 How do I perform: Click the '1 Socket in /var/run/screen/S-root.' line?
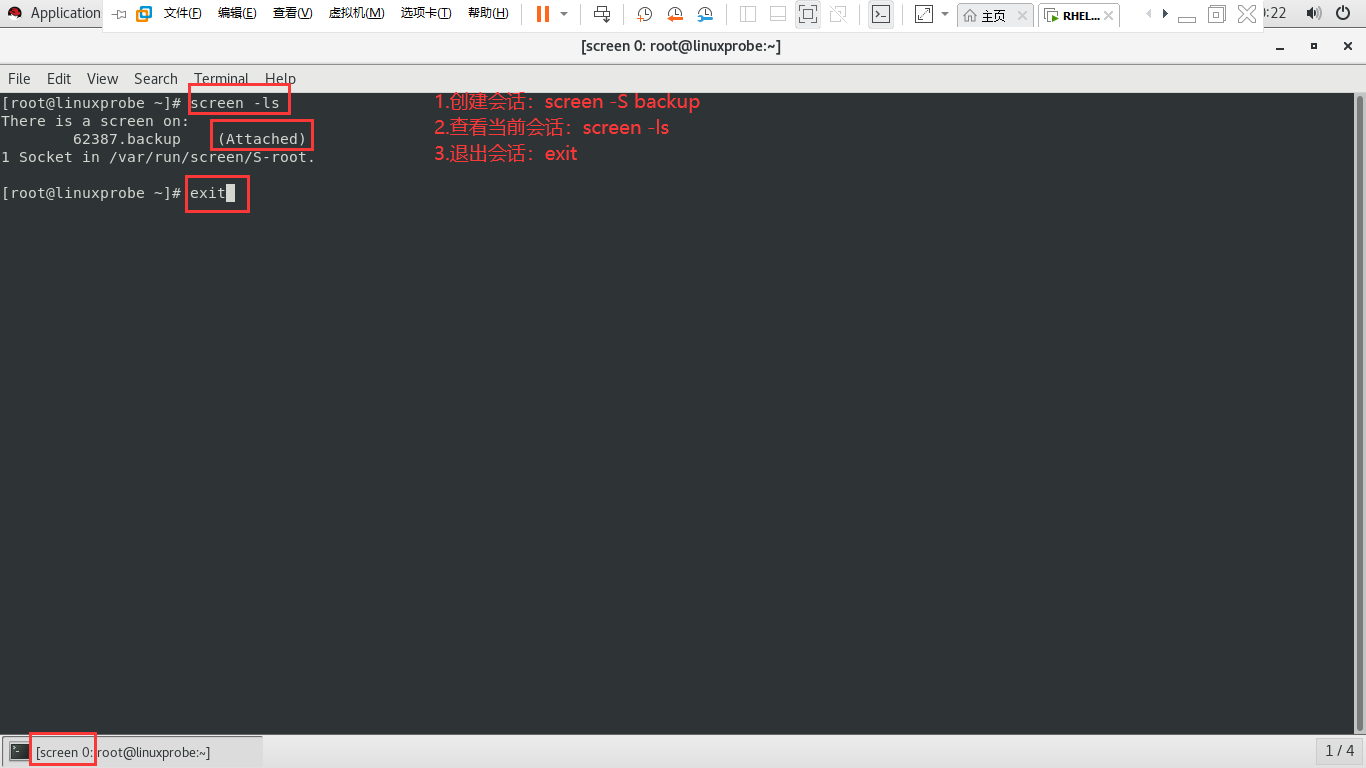(158, 157)
